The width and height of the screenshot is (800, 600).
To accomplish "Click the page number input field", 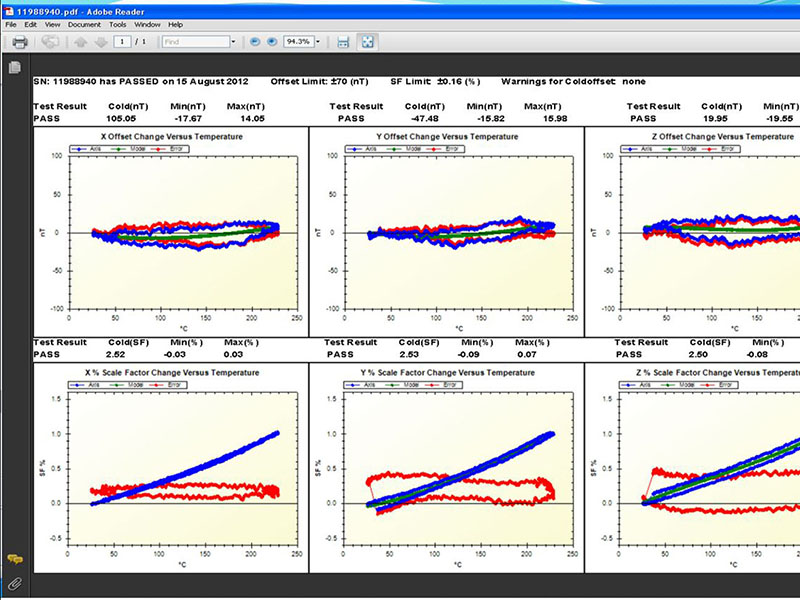I will point(122,42).
